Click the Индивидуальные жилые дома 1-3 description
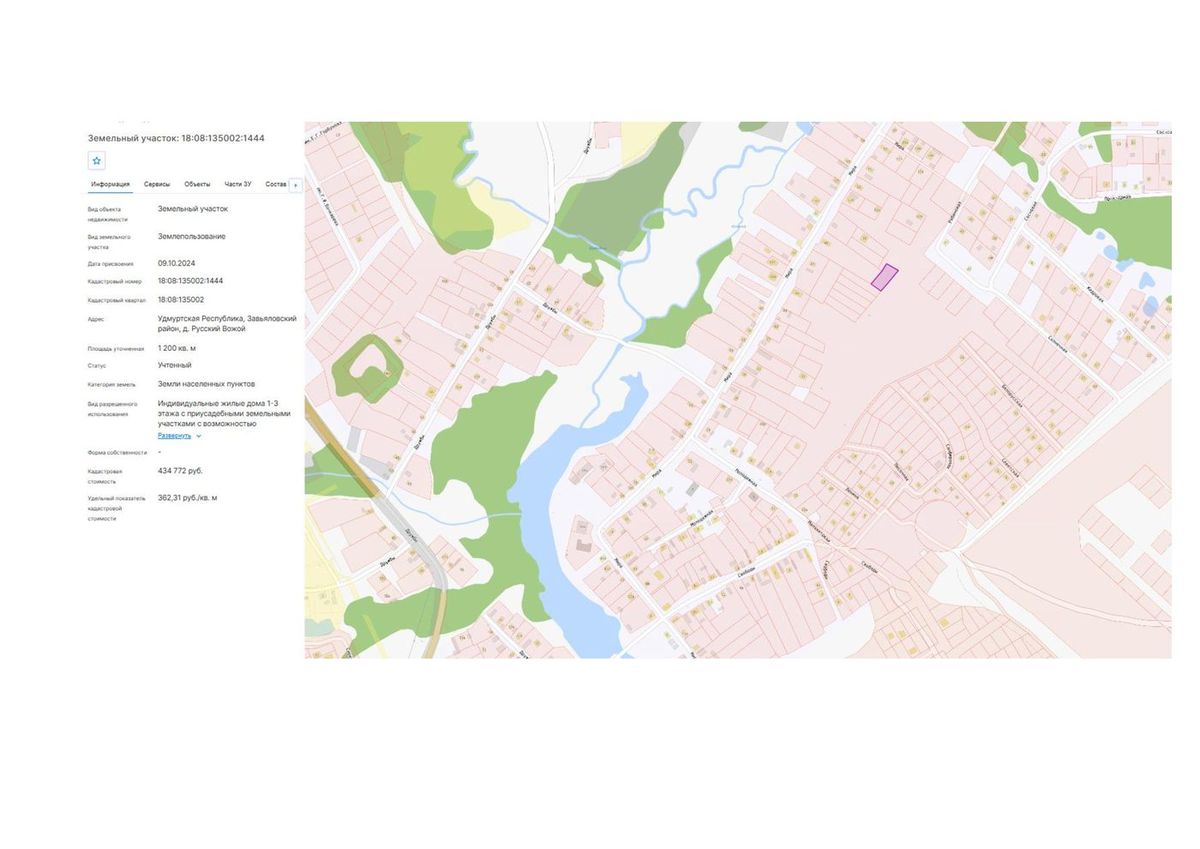 pyautogui.click(x=224, y=413)
